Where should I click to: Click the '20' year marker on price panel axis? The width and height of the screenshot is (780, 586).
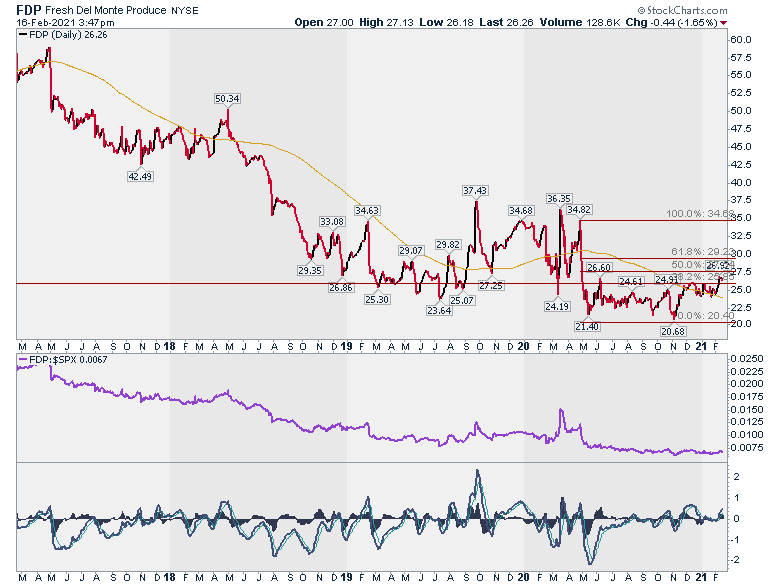(523, 346)
